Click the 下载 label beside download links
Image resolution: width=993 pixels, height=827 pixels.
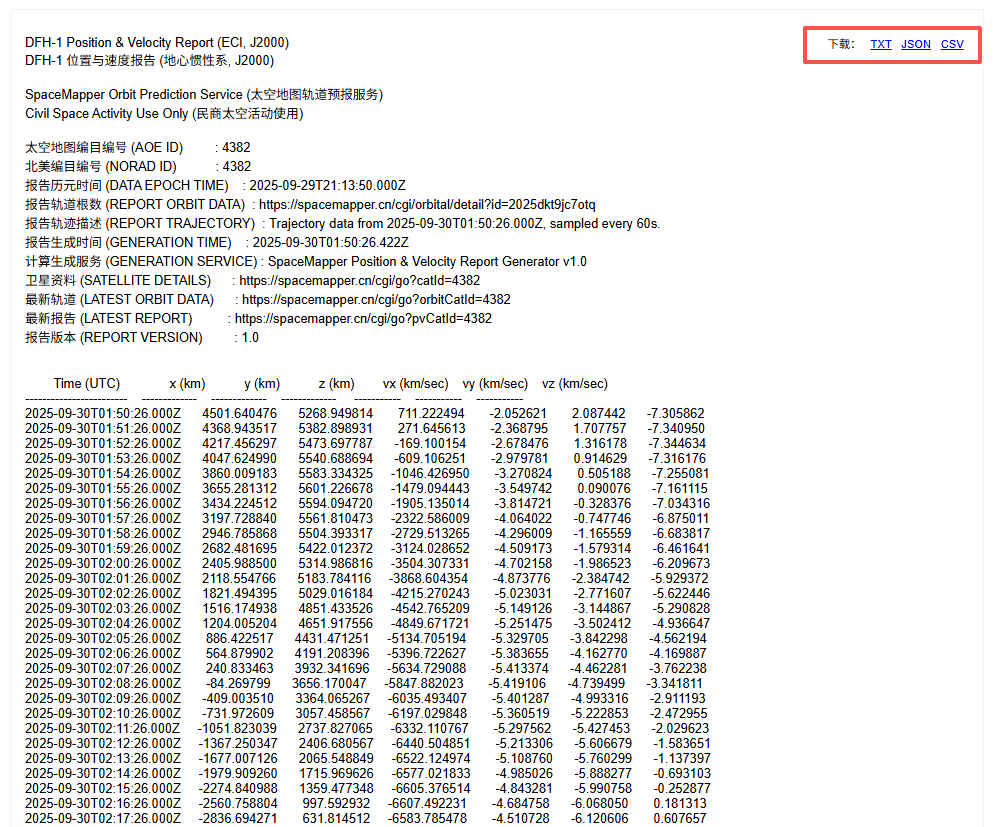click(x=841, y=44)
